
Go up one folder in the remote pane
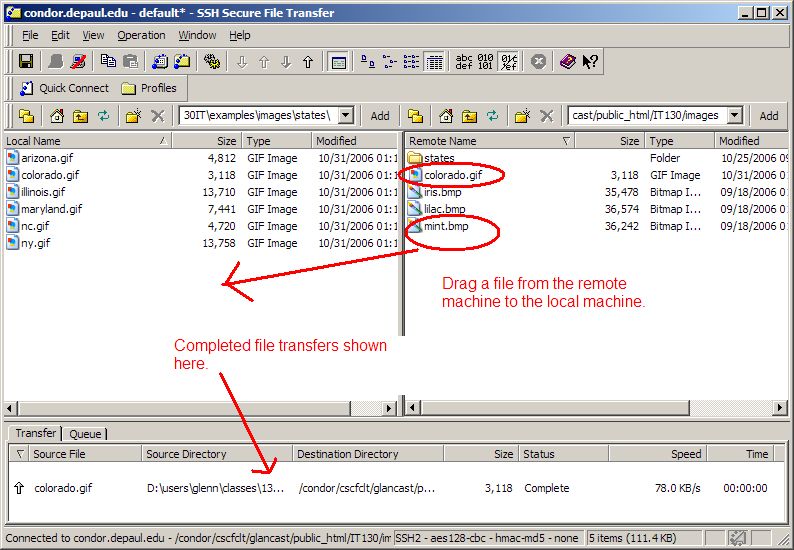coord(469,116)
